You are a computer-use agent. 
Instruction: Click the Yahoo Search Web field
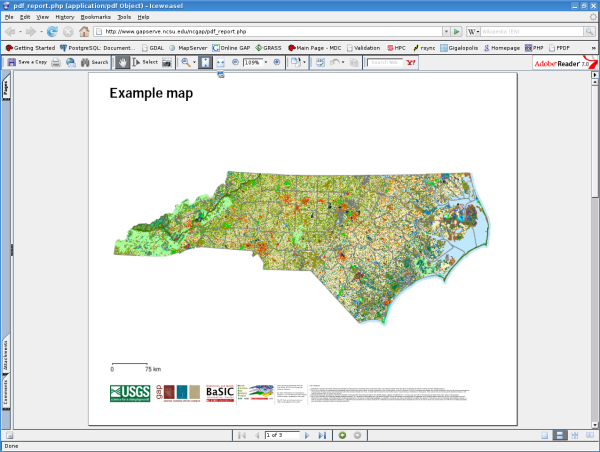384,62
